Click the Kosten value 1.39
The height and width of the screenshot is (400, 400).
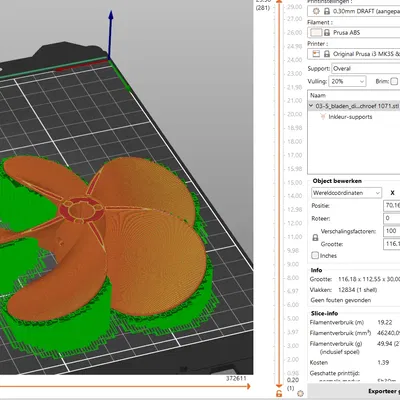click(x=383, y=362)
